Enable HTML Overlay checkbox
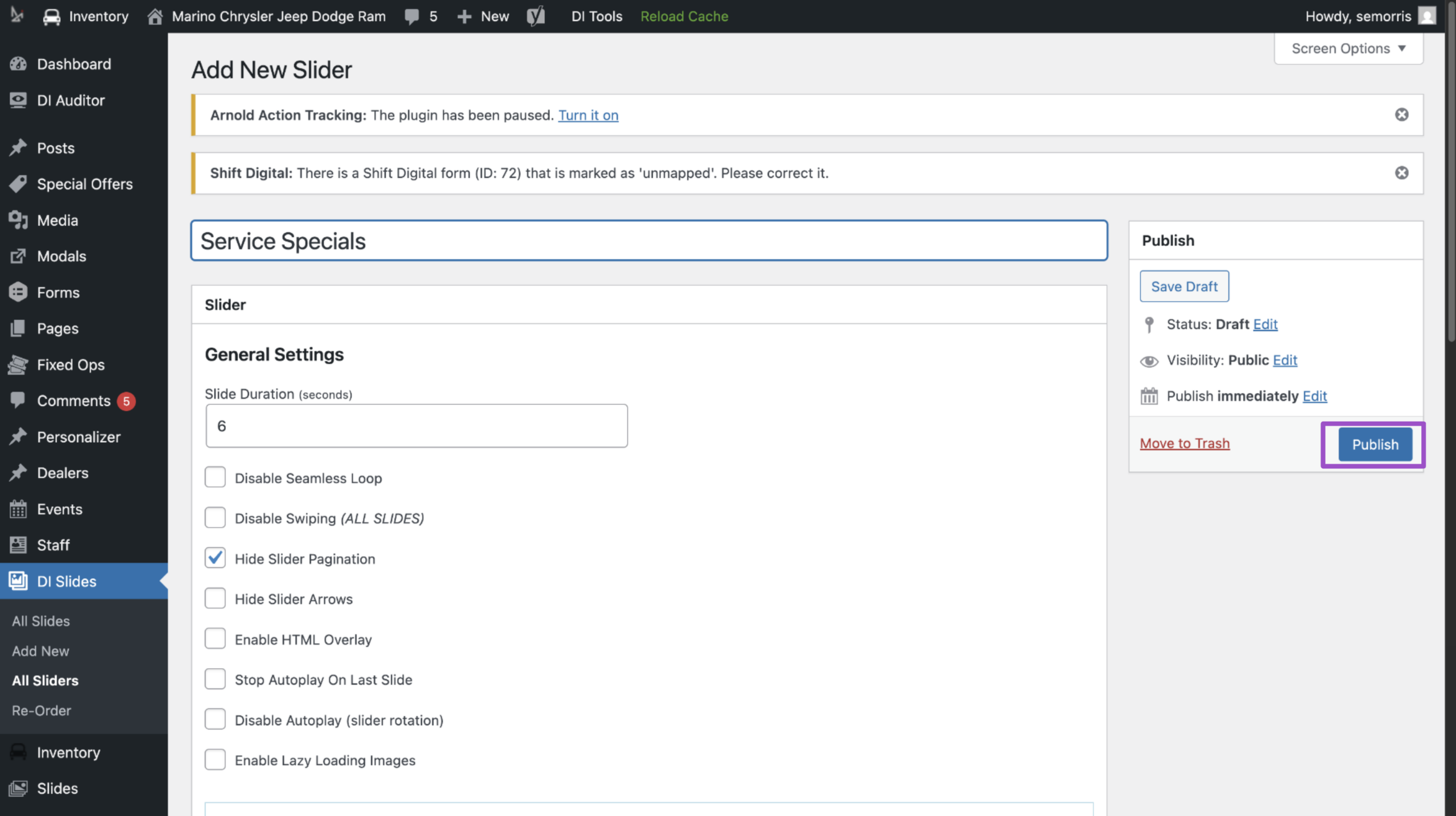The height and width of the screenshot is (816, 1456). pos(215,639)
